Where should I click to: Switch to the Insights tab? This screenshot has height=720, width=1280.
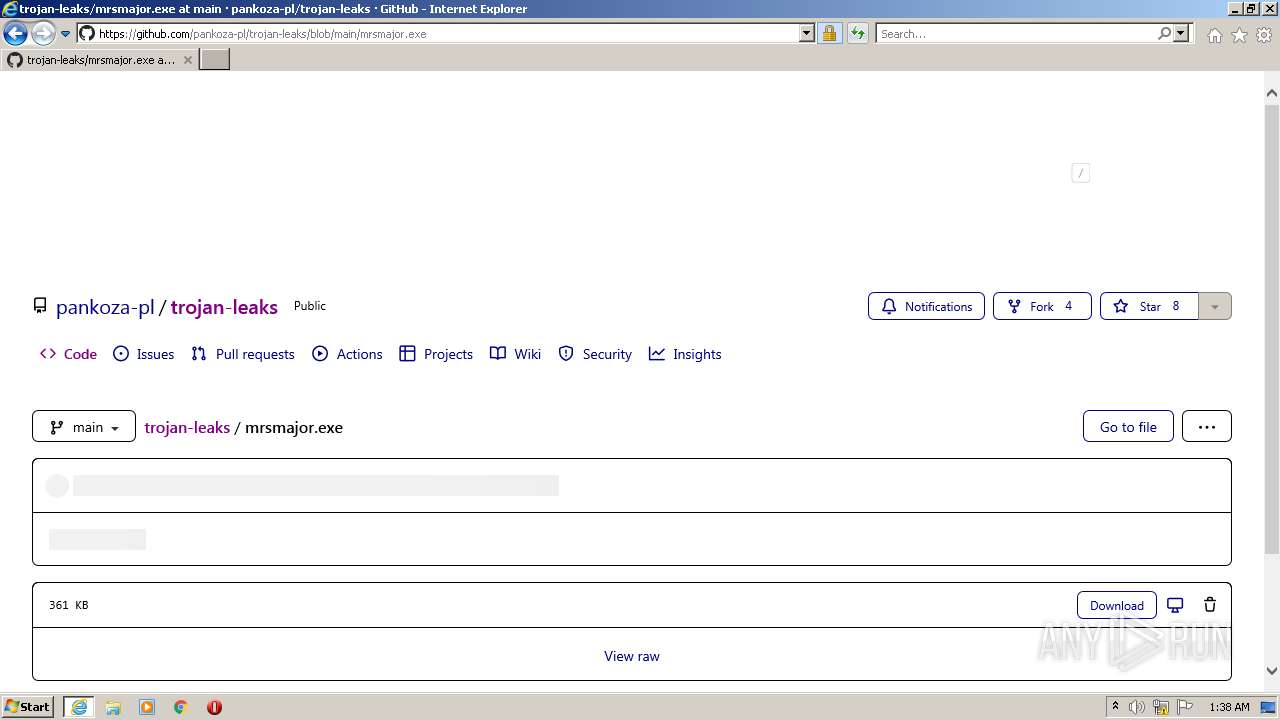click(x=685, y=354)
